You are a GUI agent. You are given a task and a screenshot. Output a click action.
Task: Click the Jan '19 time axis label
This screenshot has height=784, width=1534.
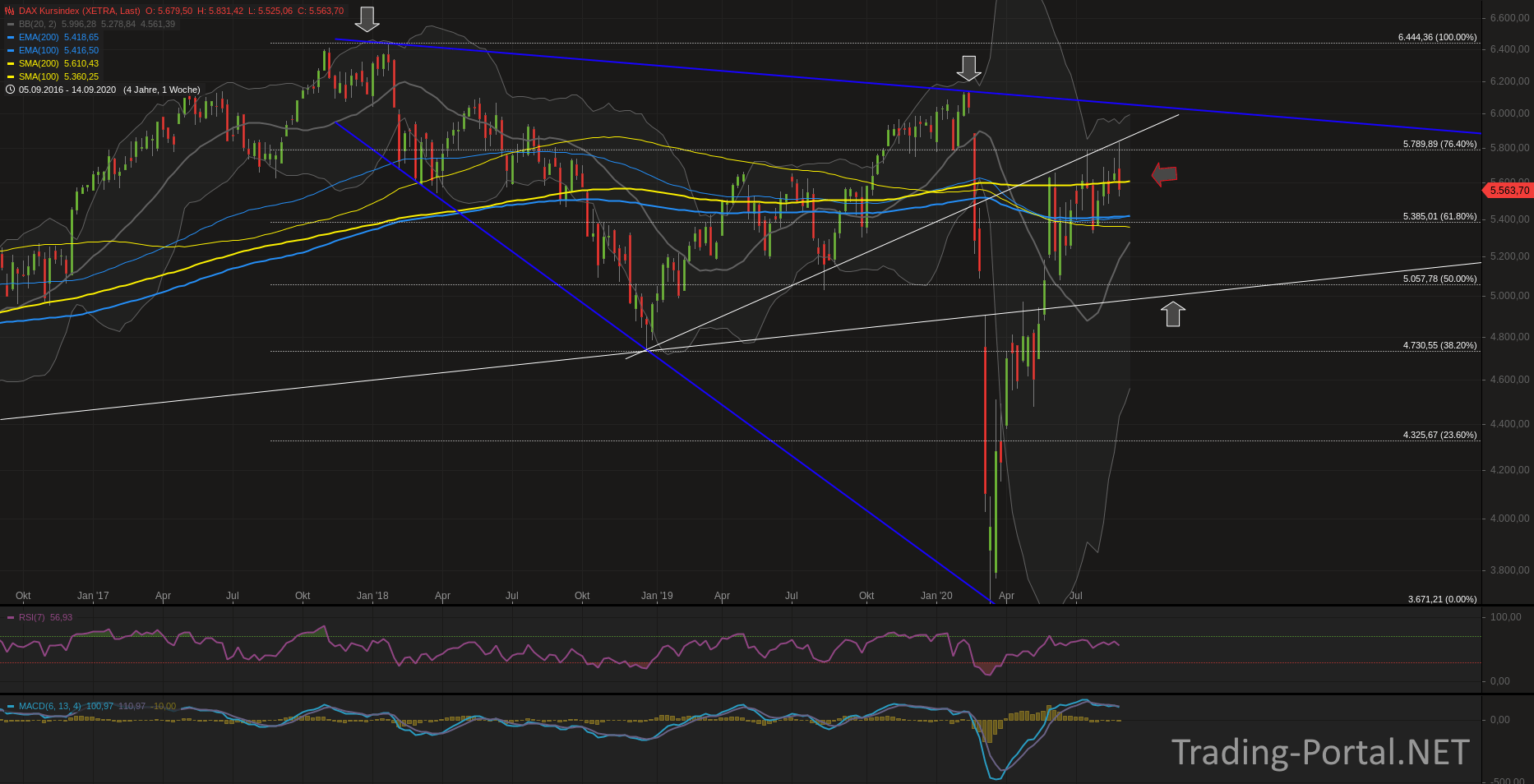pyautogui.click(x=657, y=596)
